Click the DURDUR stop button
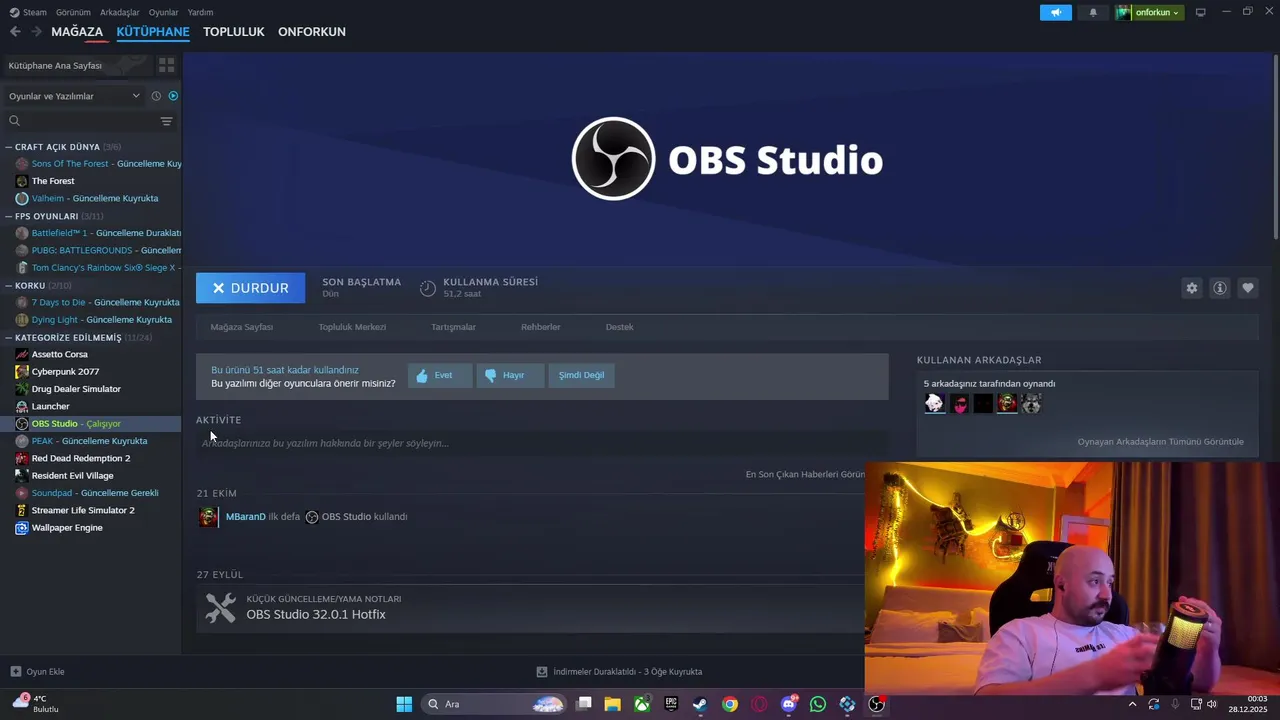1280x720 pixels. point(250,288)
